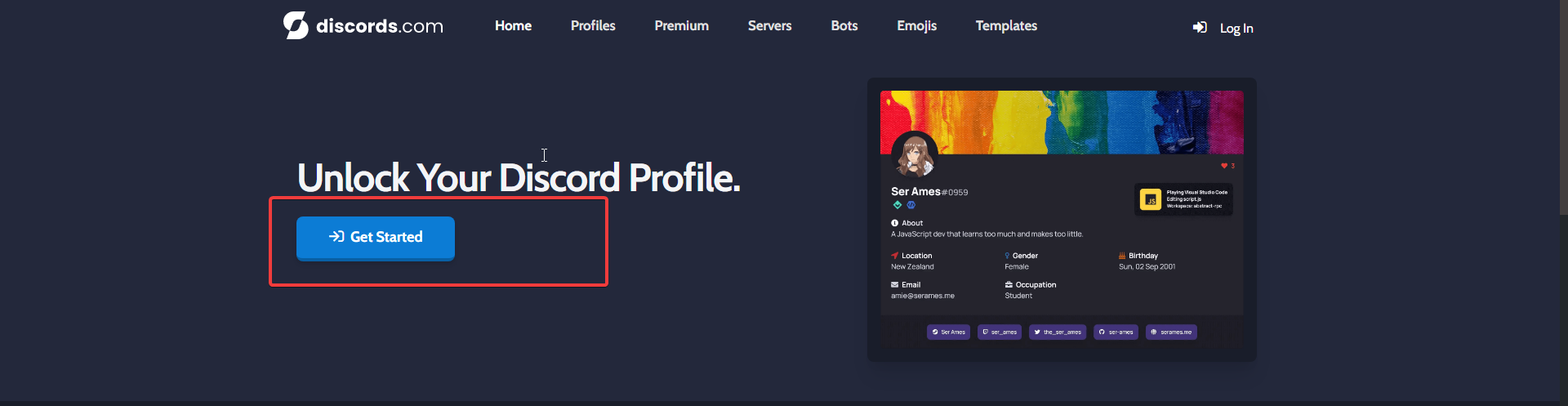1568x406 pixels.
Task: Click the Student occupation value
Action: point(1018,296)
